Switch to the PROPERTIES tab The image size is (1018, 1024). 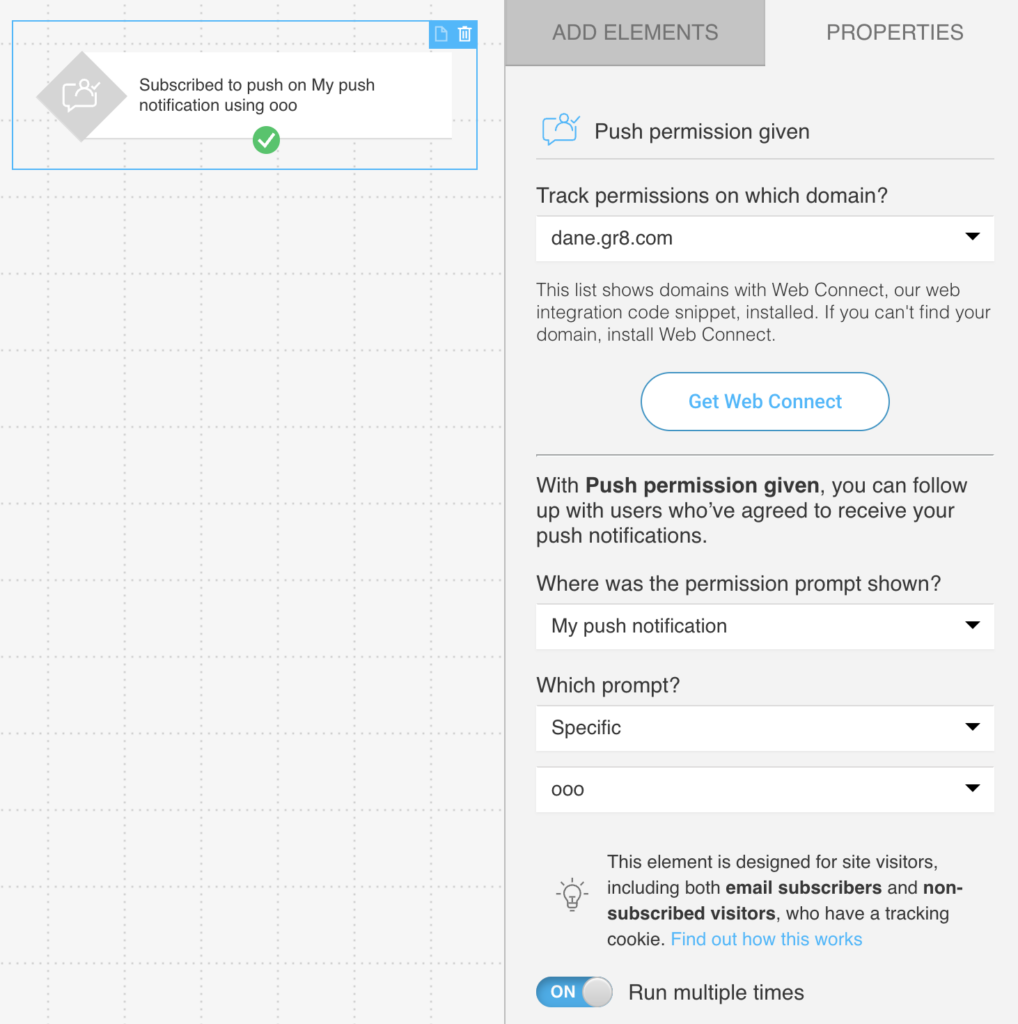894,32
